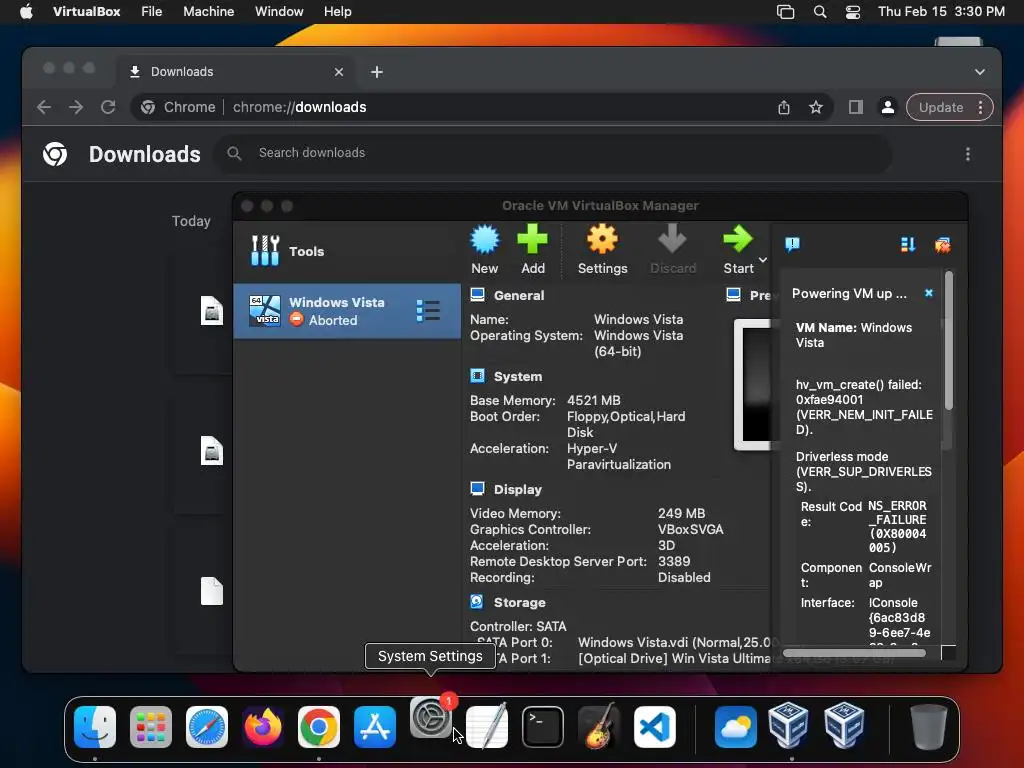Click Chrome forward arrow
Viewport: 1024px width, 768px height.
76,107
